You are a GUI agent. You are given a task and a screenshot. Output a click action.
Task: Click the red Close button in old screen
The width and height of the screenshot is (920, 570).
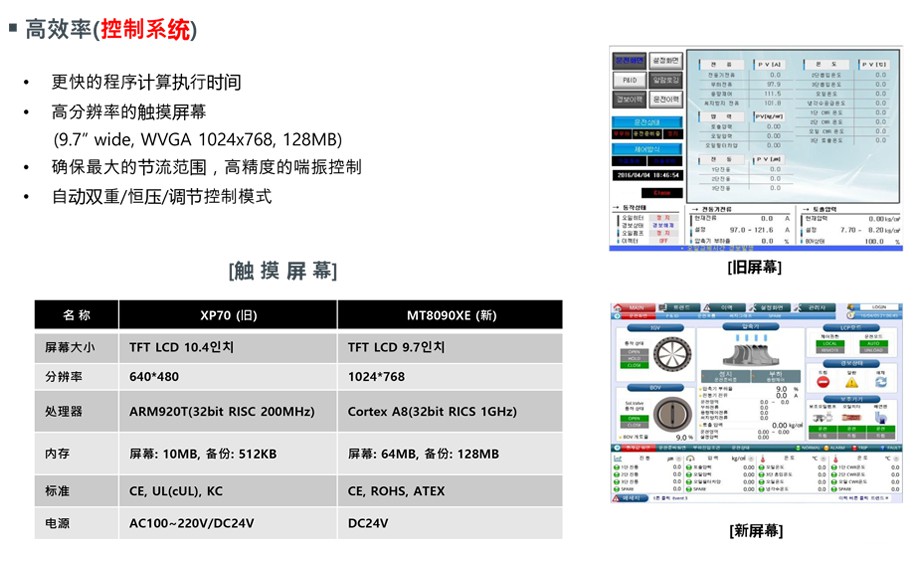point(662,191)
